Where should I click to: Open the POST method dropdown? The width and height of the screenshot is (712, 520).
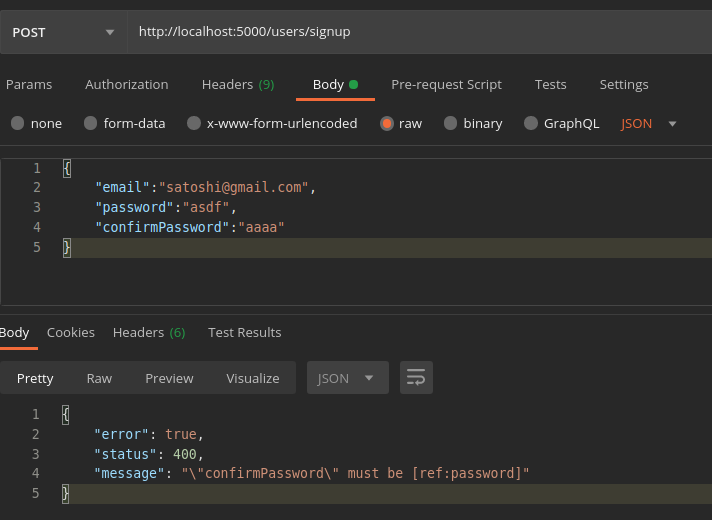62,32
